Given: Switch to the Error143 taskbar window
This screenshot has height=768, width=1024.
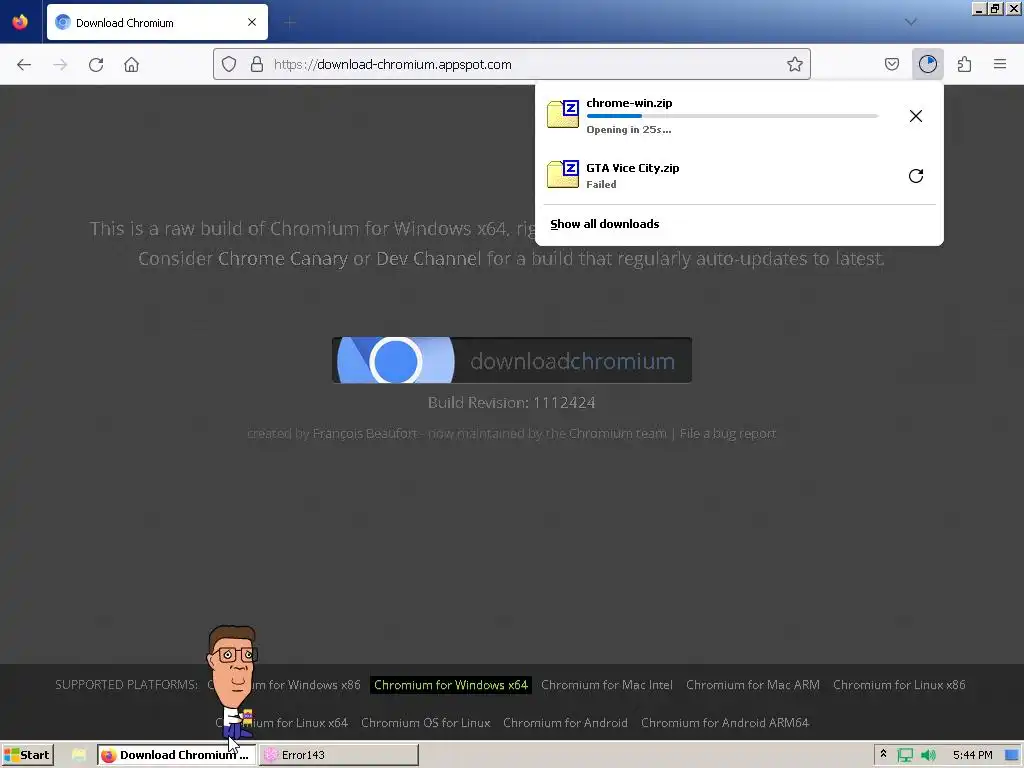Looking at the screenshot, I should pos(339,755).
